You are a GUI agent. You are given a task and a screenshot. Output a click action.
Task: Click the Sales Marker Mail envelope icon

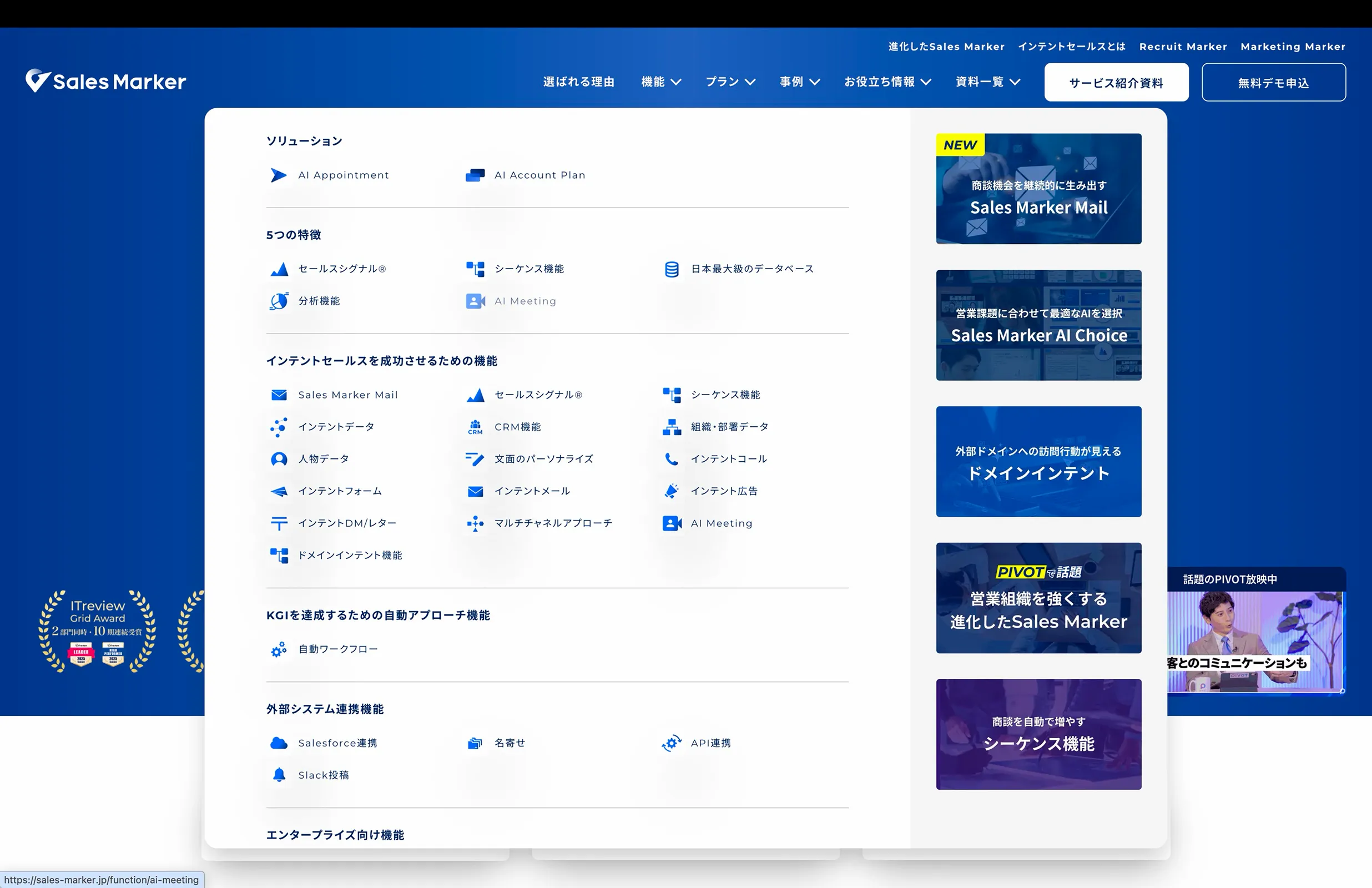pyautogui.click(x=279, y=395)
